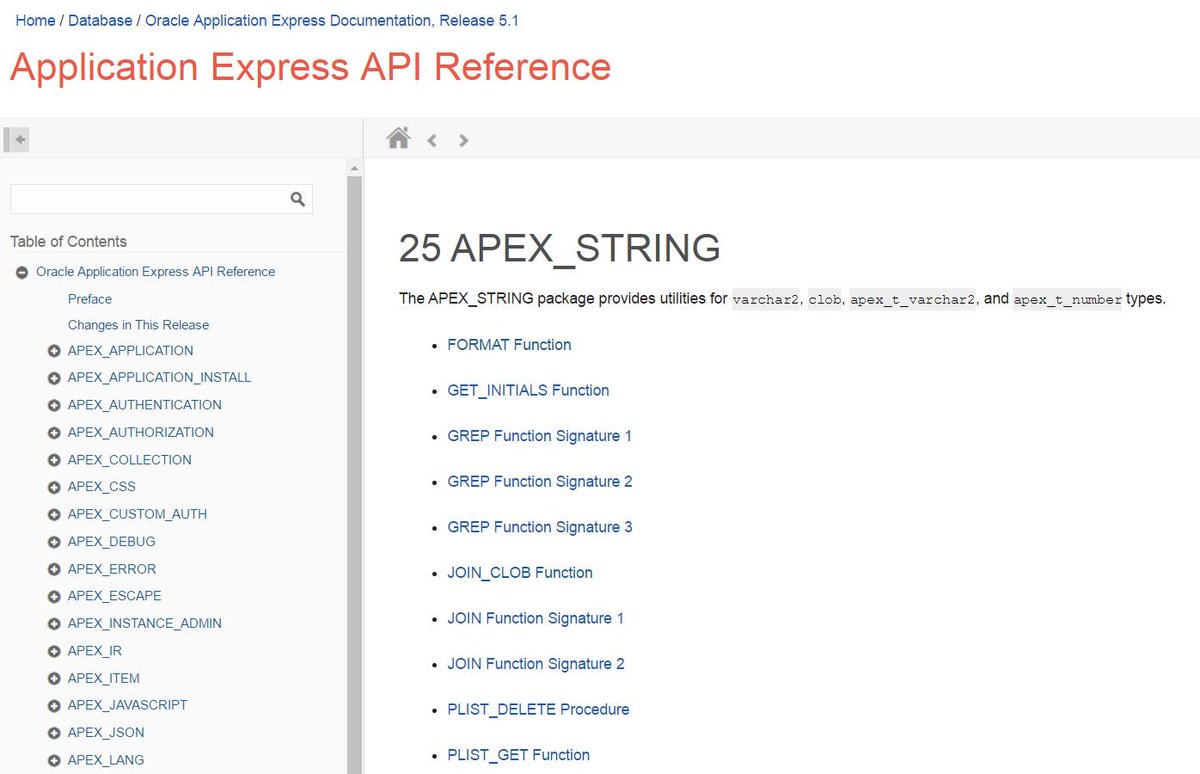
Task: Select APEX_ITEM in the contents tree
Action: coord(104,678)
